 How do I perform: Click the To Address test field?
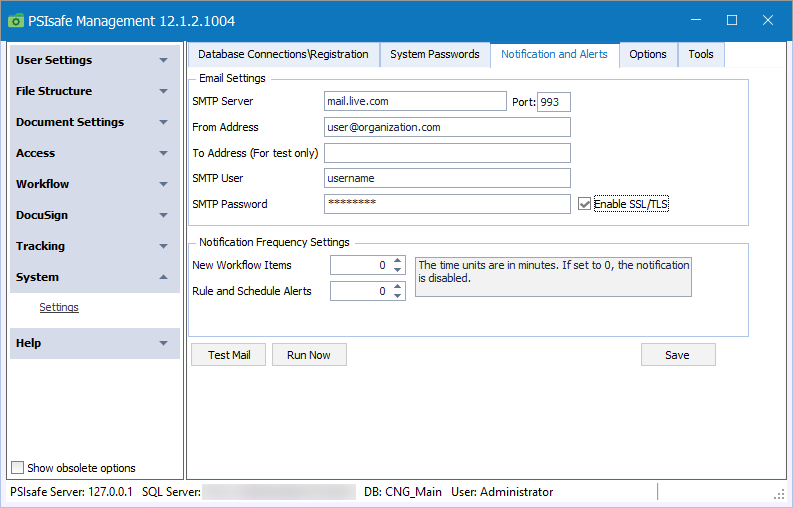(447, 153)
